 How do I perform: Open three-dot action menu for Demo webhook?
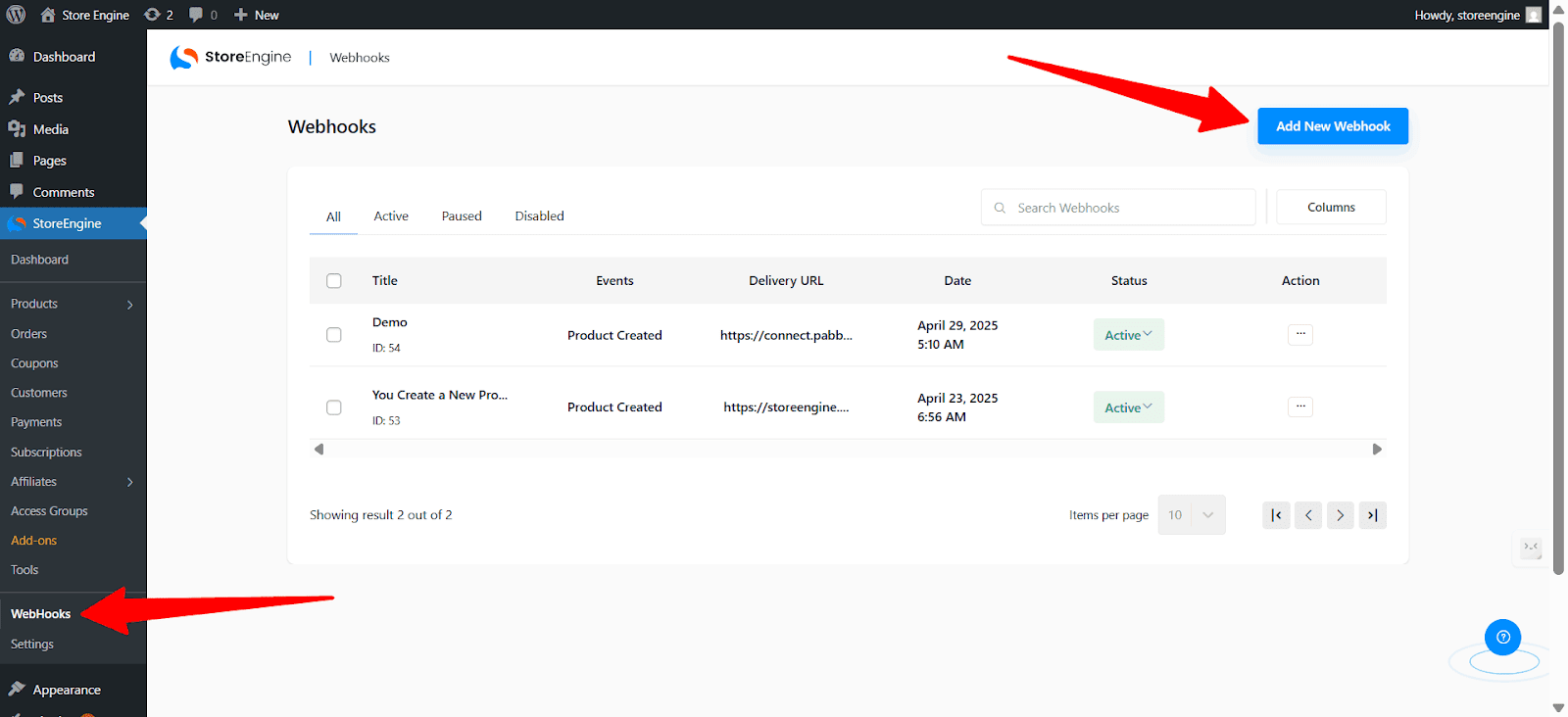(x=1300, y=334)
